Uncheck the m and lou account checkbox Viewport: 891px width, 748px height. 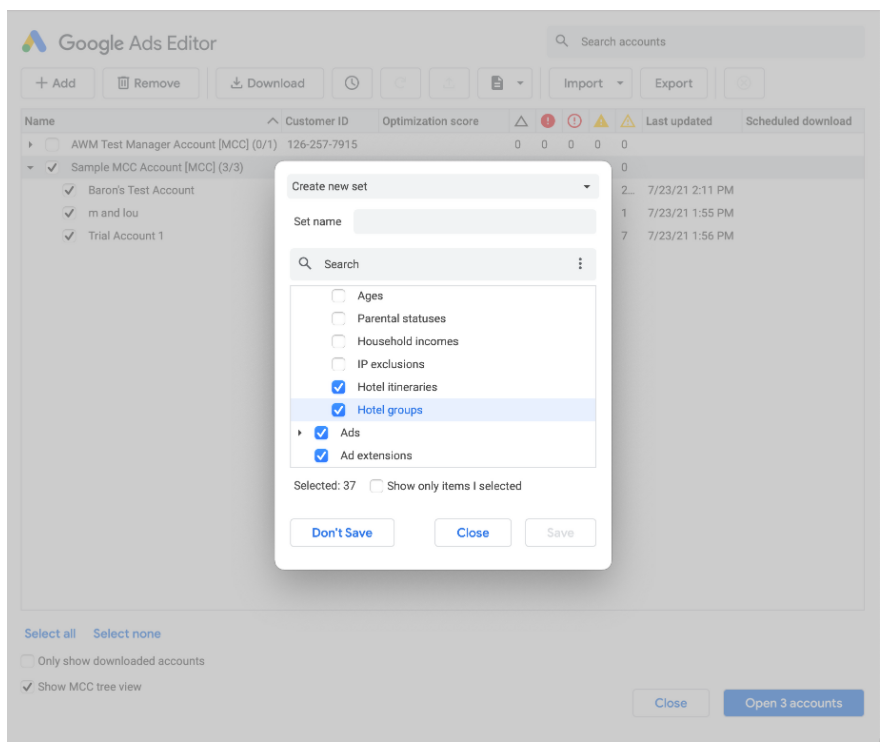coord(69,213)
